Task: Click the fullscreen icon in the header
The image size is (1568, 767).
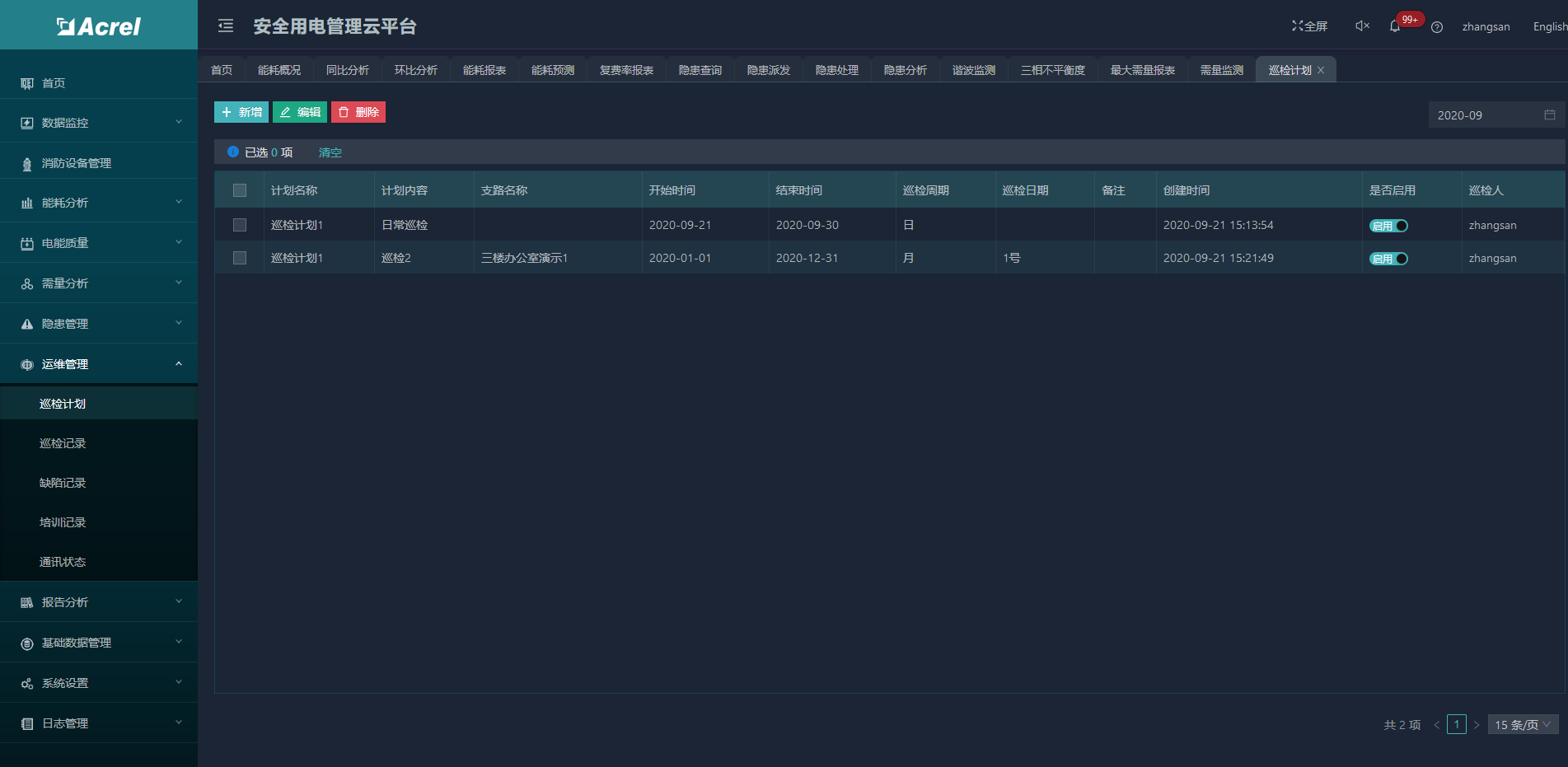Action: (x=1297, y=26)
